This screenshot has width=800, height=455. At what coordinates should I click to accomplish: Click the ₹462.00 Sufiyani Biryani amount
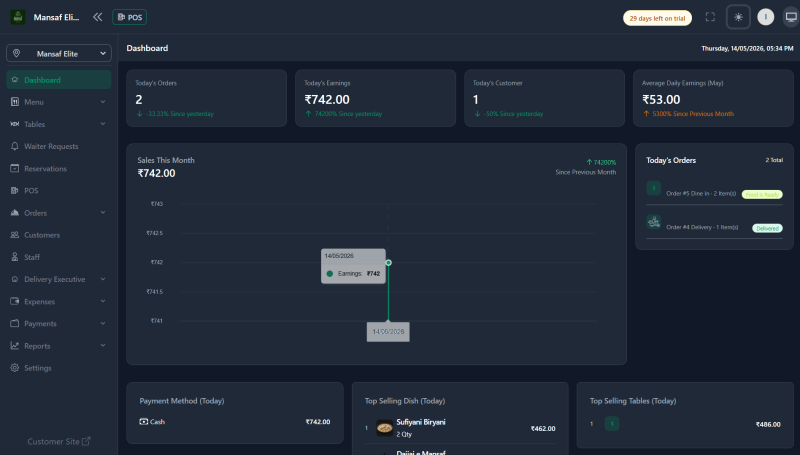tap(543, 428)
